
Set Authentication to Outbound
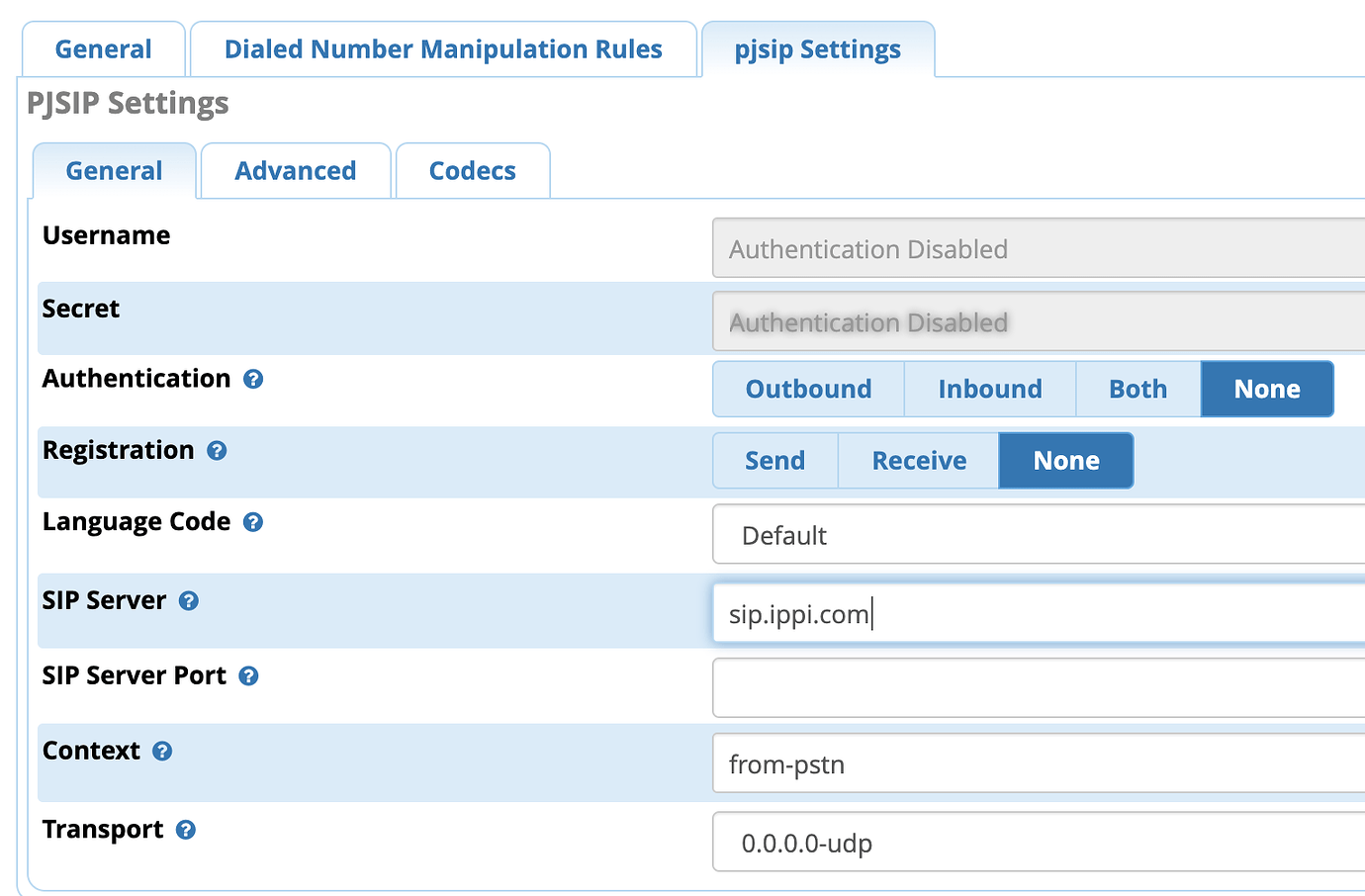808,389
